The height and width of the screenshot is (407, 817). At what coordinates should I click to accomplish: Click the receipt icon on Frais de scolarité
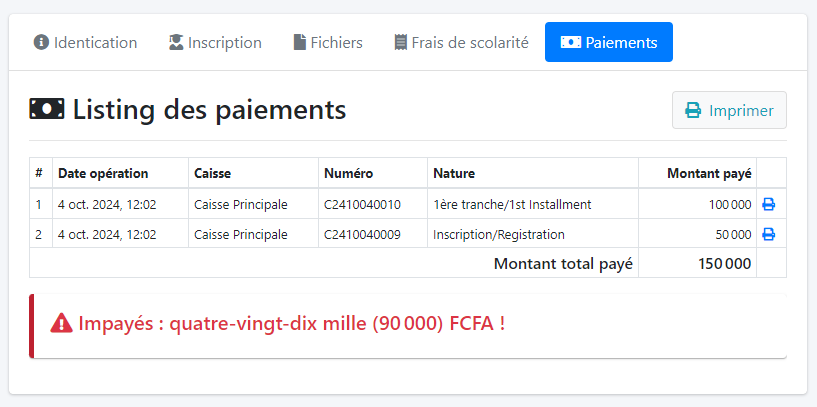click(400, 42)
